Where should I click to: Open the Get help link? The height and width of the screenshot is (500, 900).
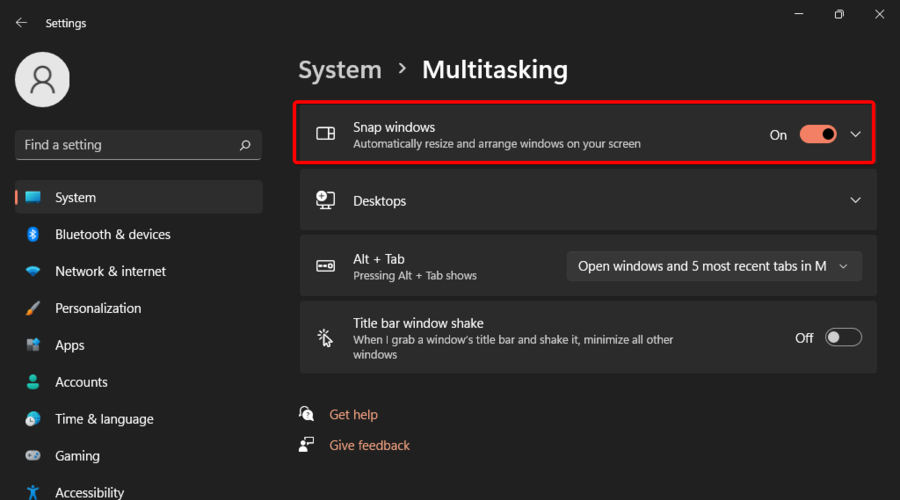[x=353, y=414]
